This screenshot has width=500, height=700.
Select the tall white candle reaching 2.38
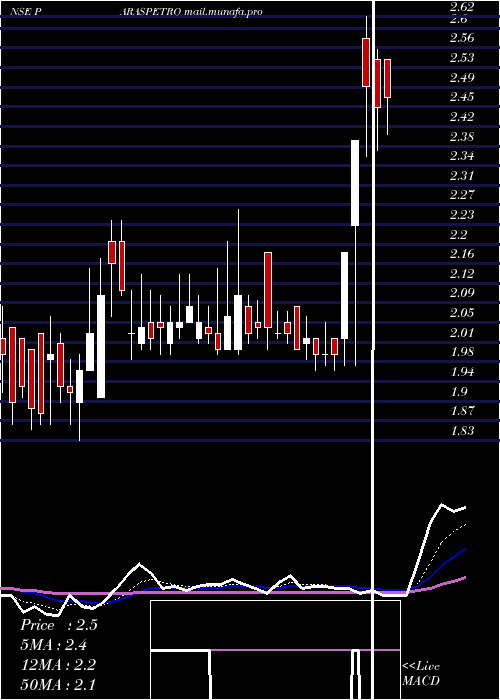(355, 183)
